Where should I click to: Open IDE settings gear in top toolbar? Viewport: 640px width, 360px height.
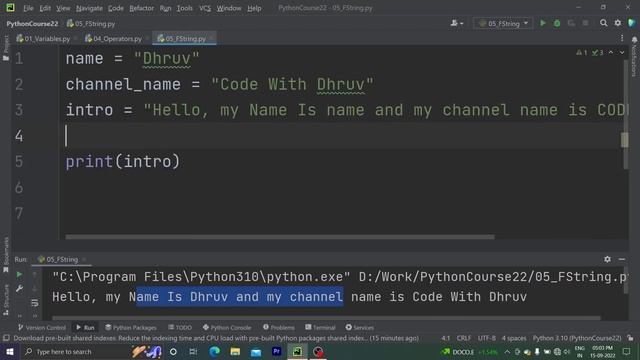coord(618,23)
